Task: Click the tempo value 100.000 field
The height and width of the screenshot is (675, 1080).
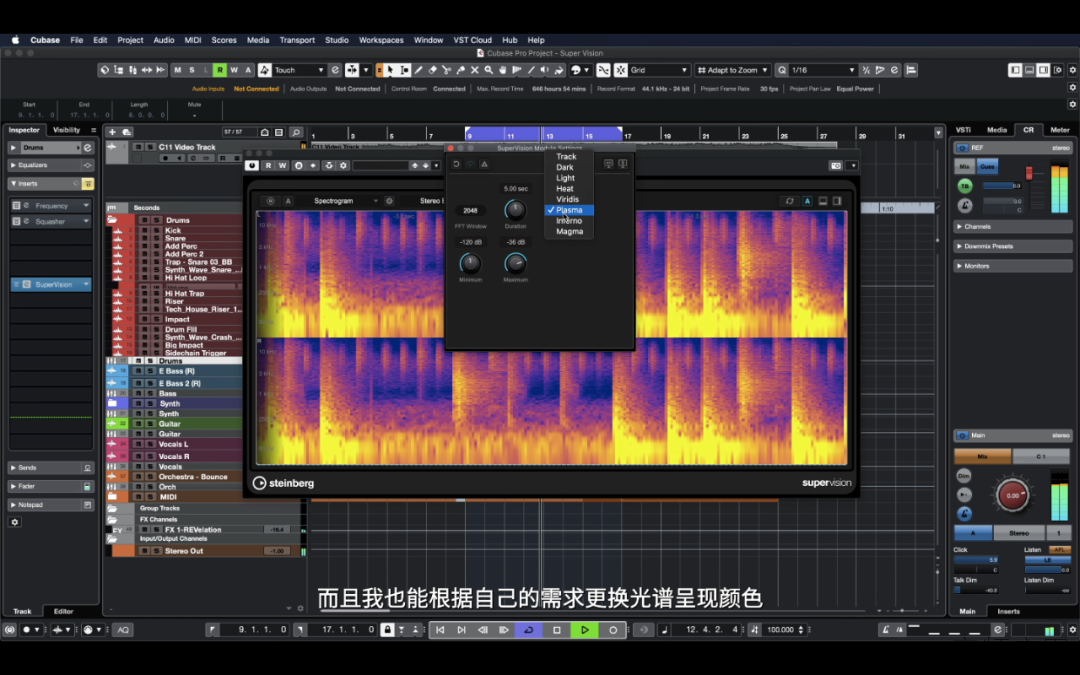Action: [781, 630]
